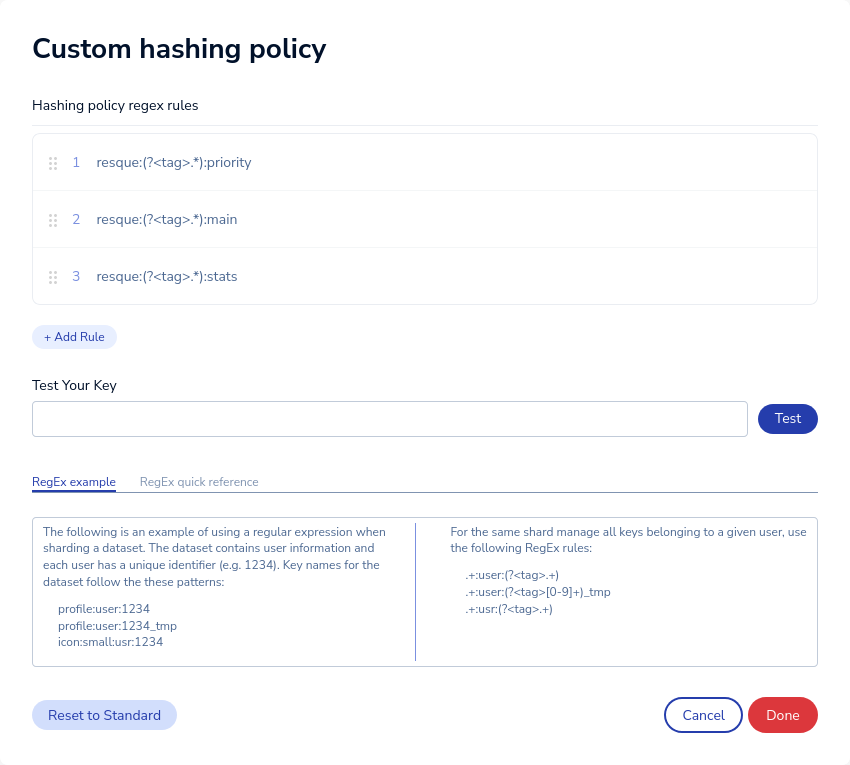The image size is (850, 765).
Task: Click rule number 2 label
Action: [76, 220]
